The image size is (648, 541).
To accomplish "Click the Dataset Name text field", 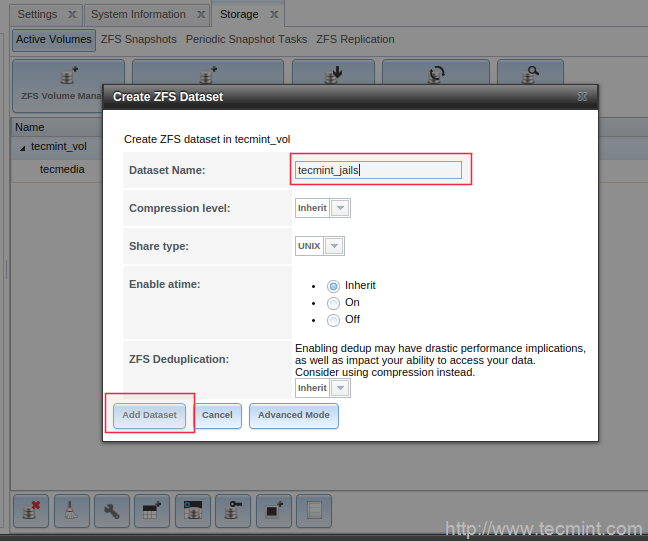I will 379,170.
